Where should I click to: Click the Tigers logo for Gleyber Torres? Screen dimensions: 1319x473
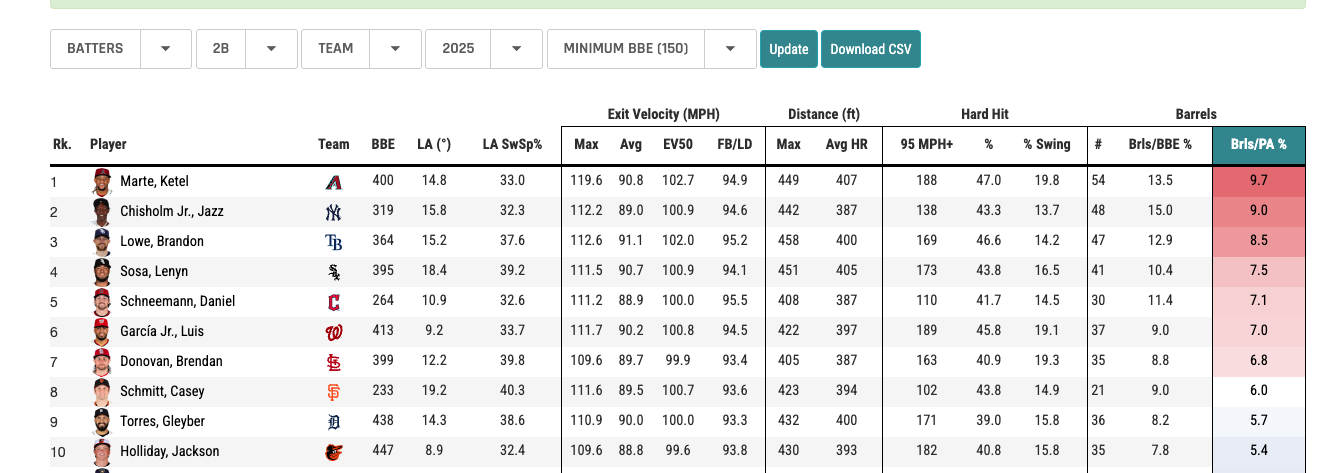334,422
